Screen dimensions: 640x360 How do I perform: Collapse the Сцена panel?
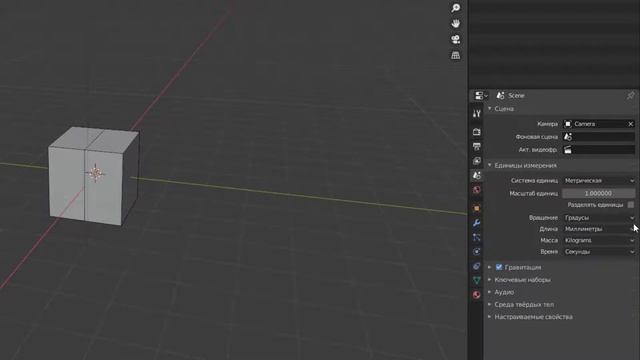pyautogui.click(x=490, y=109)
